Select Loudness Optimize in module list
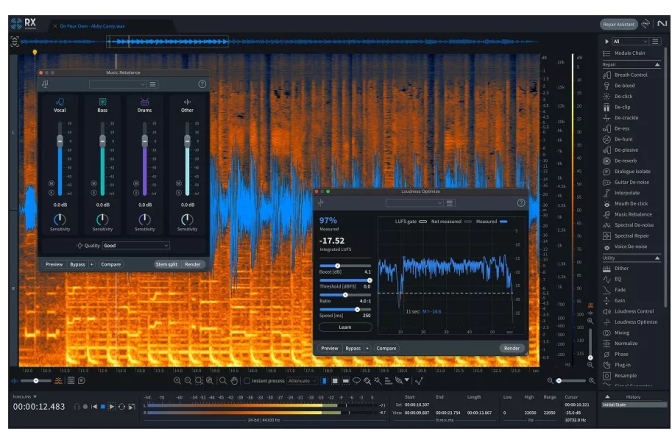 630,322
